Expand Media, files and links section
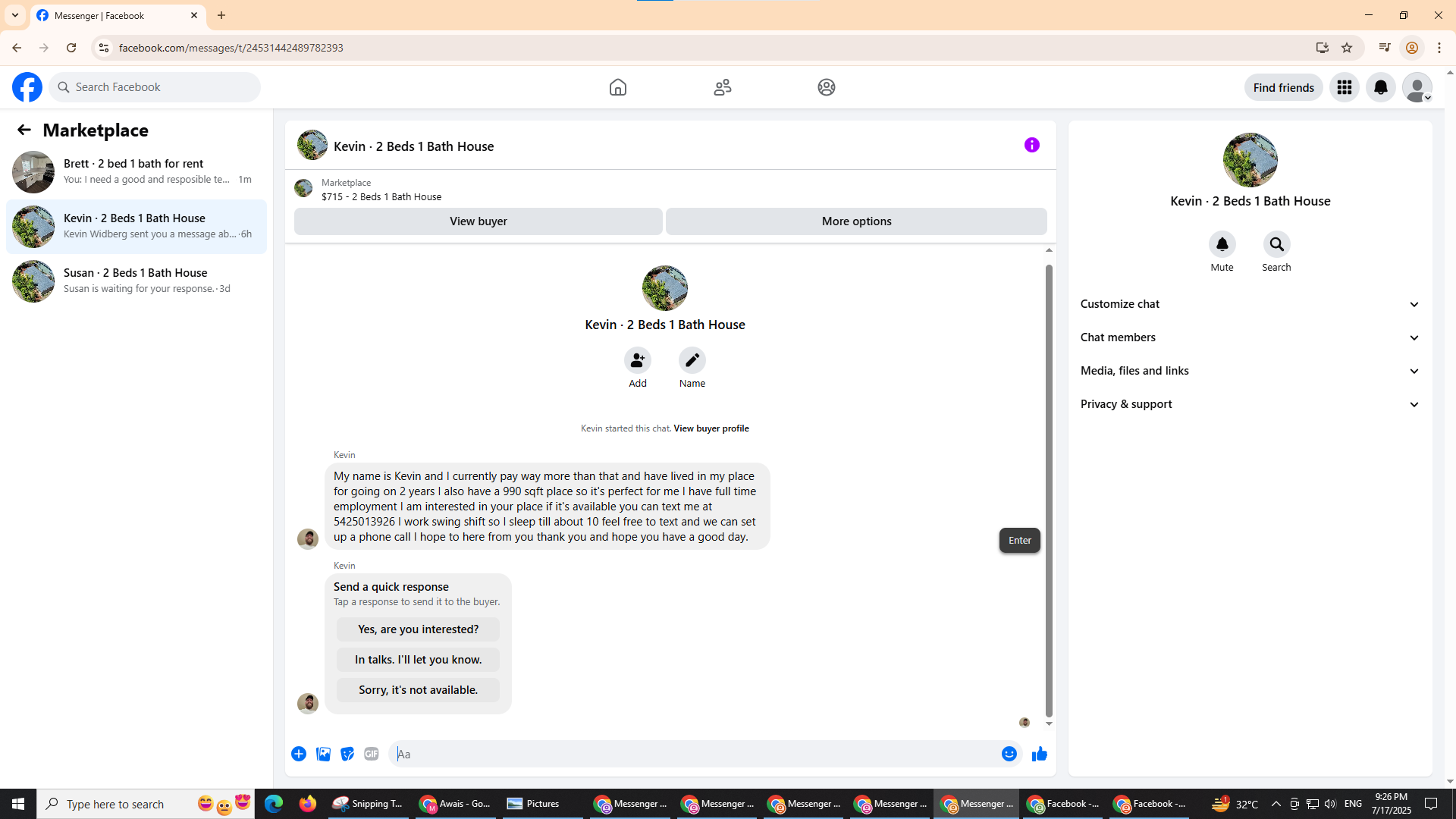This screenshot has width=1456, height=819. click(1250, 371)
